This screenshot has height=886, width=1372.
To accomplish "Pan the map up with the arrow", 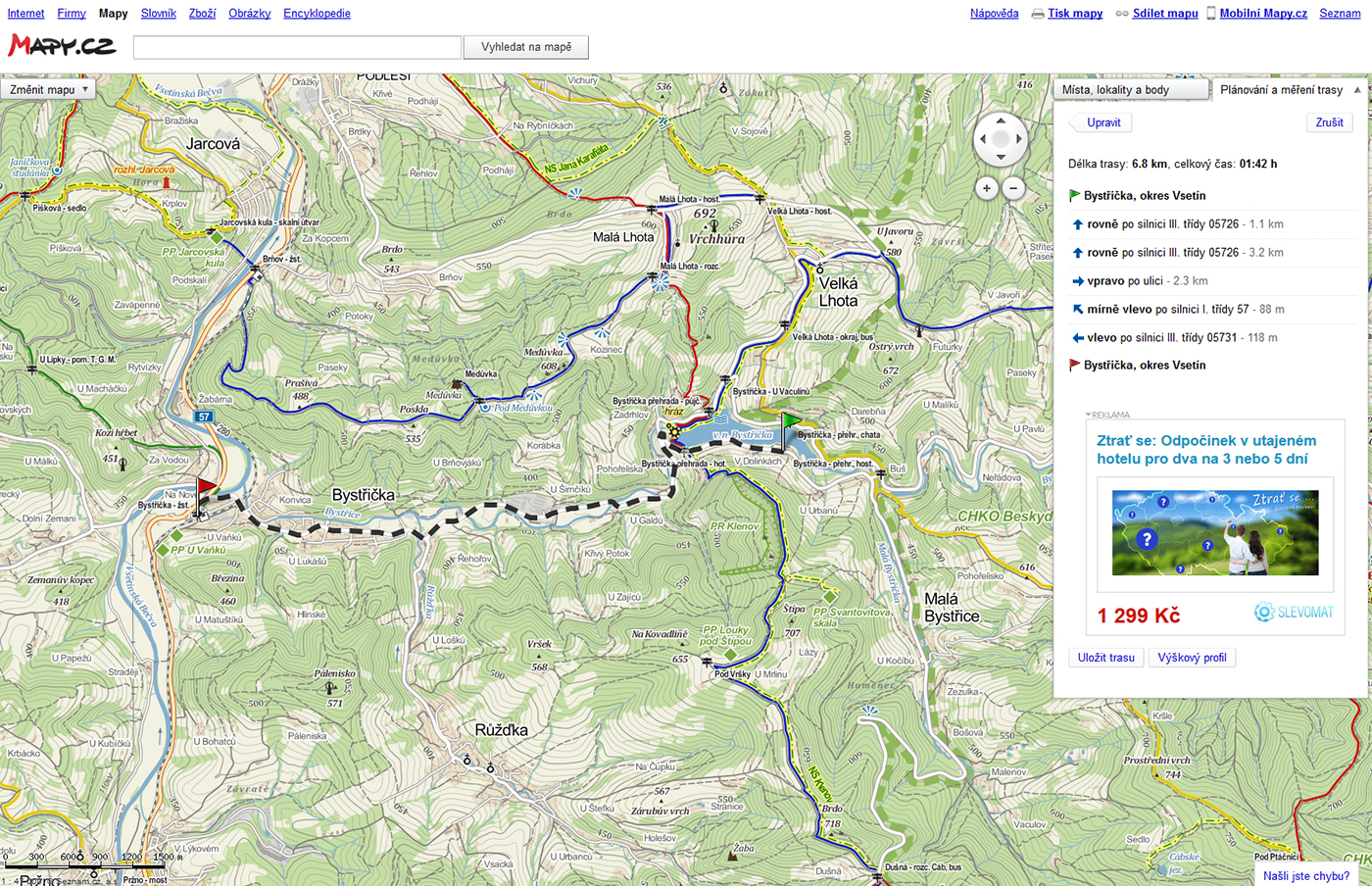I will [x=1001, y=121].
